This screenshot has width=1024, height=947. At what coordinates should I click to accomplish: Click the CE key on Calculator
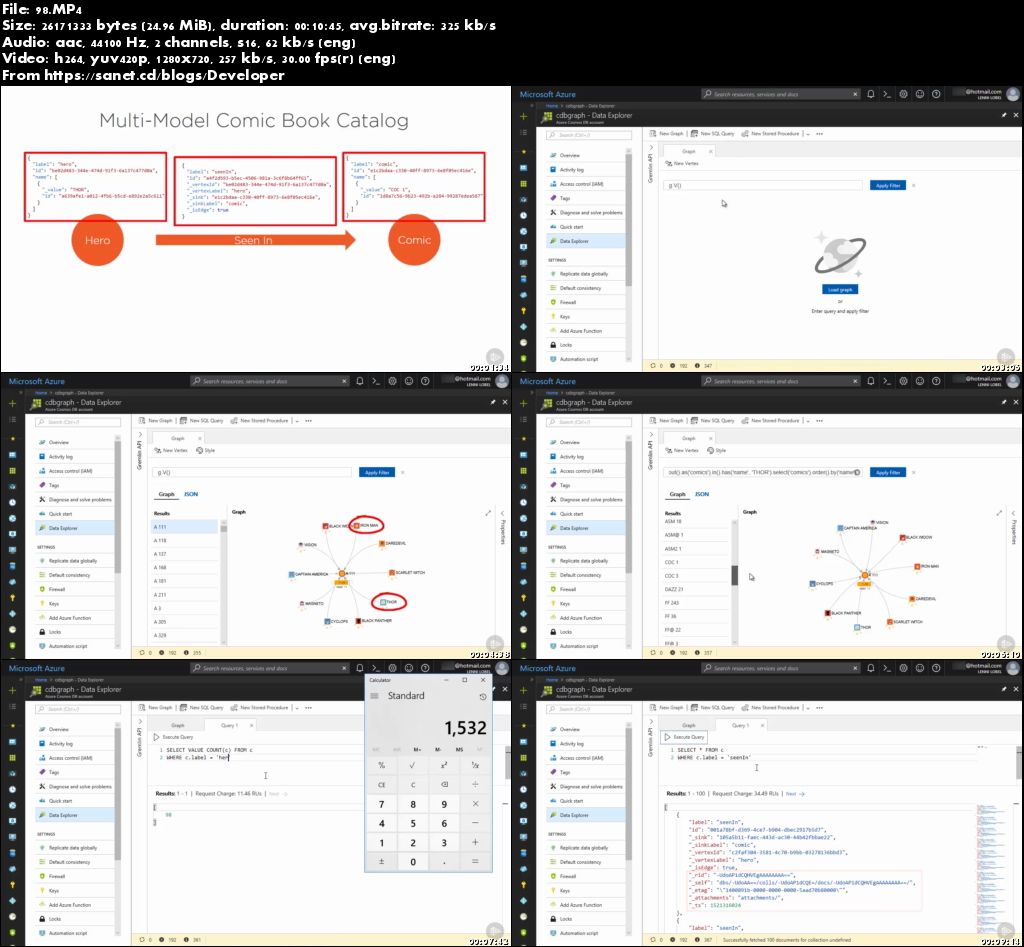pos(381,784)
